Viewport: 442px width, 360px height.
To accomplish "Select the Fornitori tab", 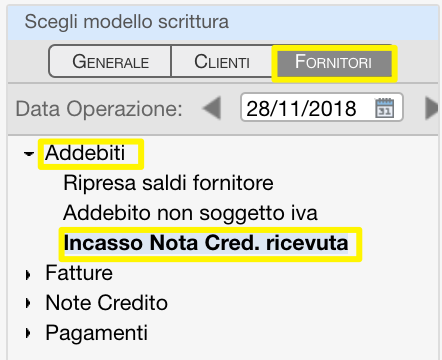I will [333, 62].
